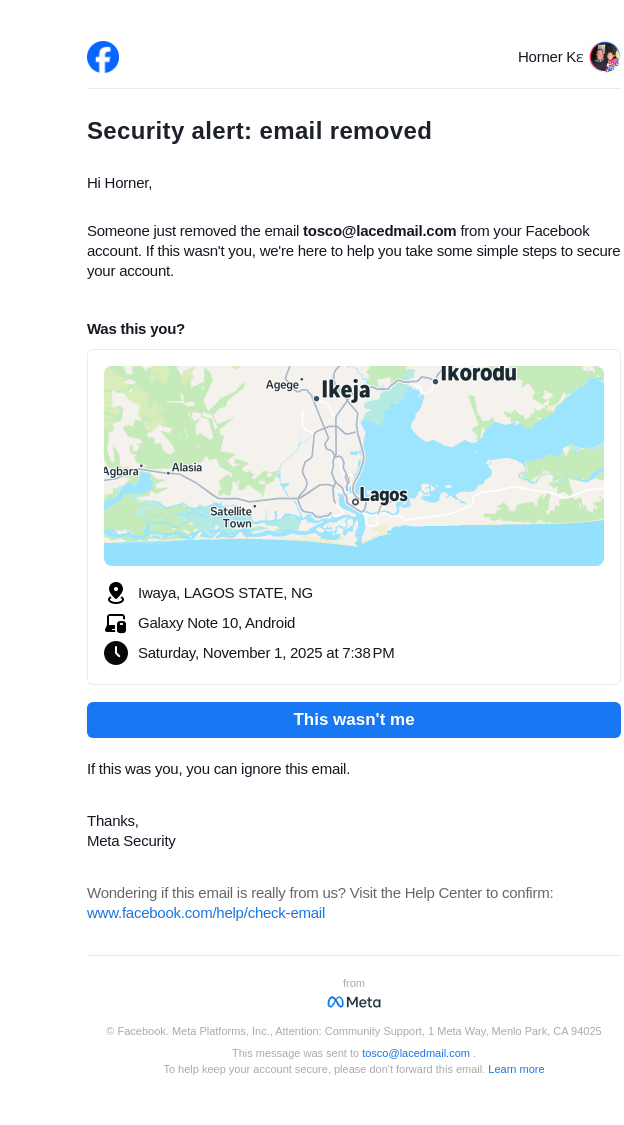Click Horner's profile avatar picture
The width and height of the screenshot is (624, 1125).
(604, 57)
